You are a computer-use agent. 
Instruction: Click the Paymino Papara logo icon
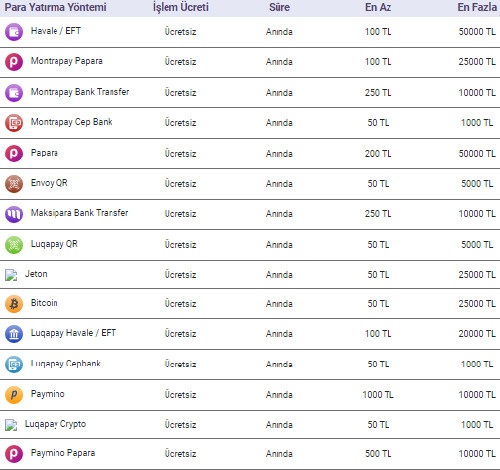pyautogui.click(x=14, y=454)
